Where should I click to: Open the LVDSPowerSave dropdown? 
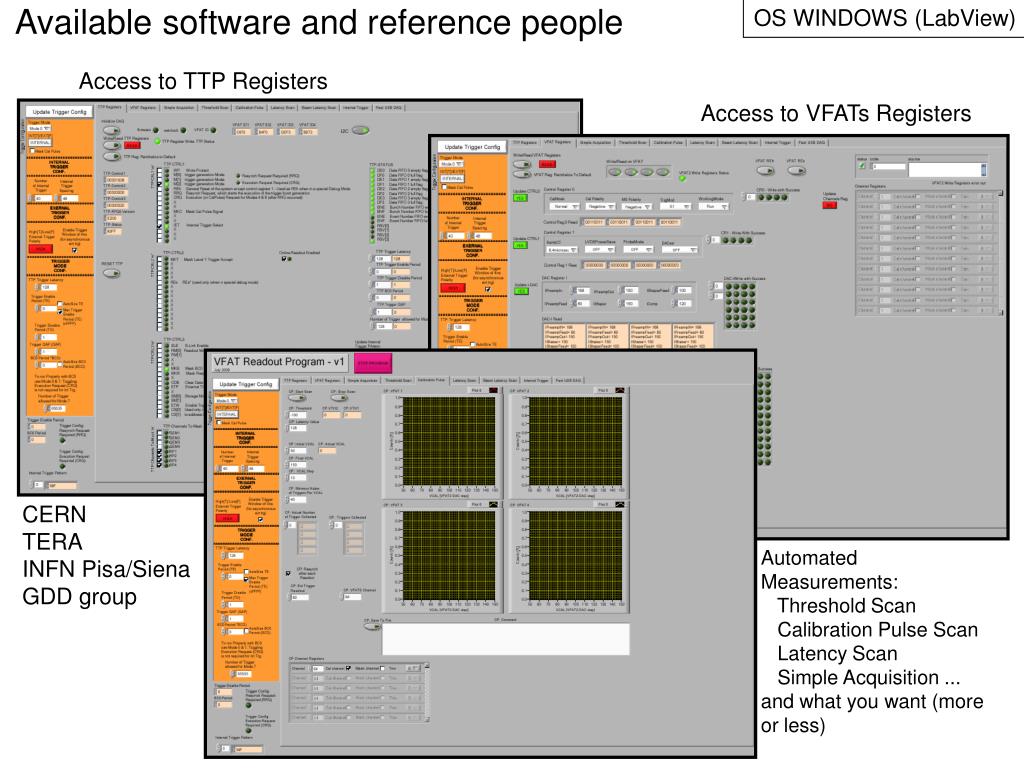[x=598, y=249]
